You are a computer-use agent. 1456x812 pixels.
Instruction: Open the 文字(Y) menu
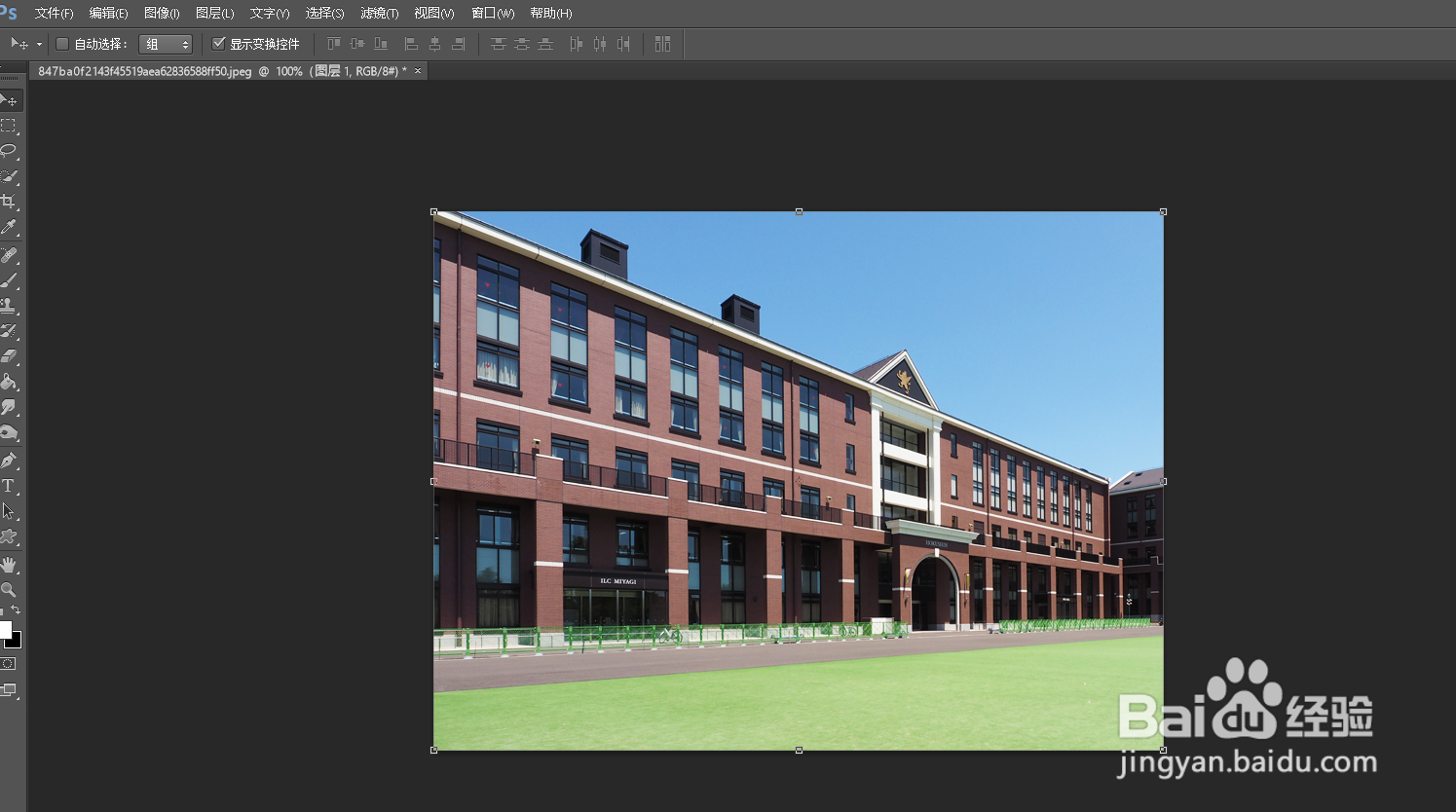(x=270, y=14)
